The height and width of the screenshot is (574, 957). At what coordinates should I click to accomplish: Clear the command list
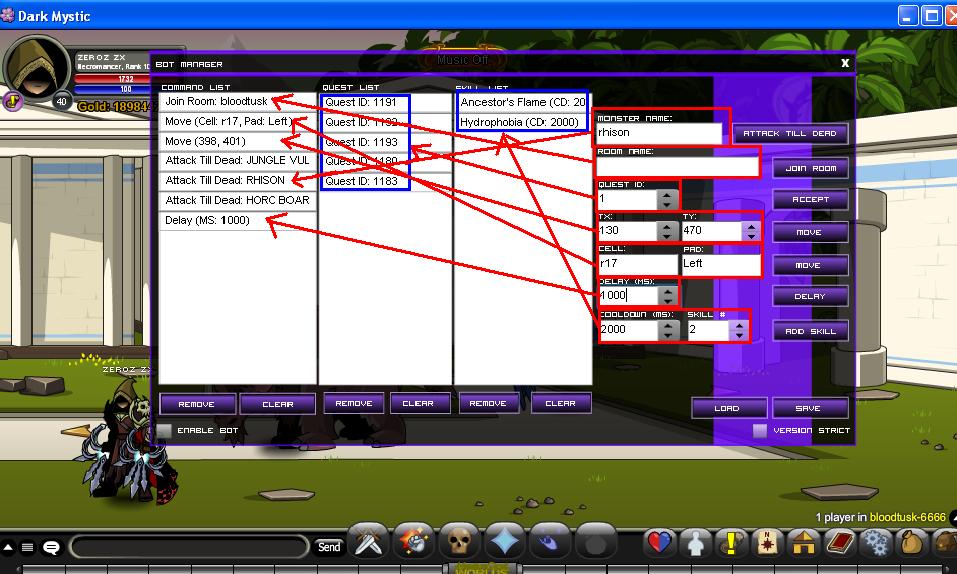pos(278,404)
